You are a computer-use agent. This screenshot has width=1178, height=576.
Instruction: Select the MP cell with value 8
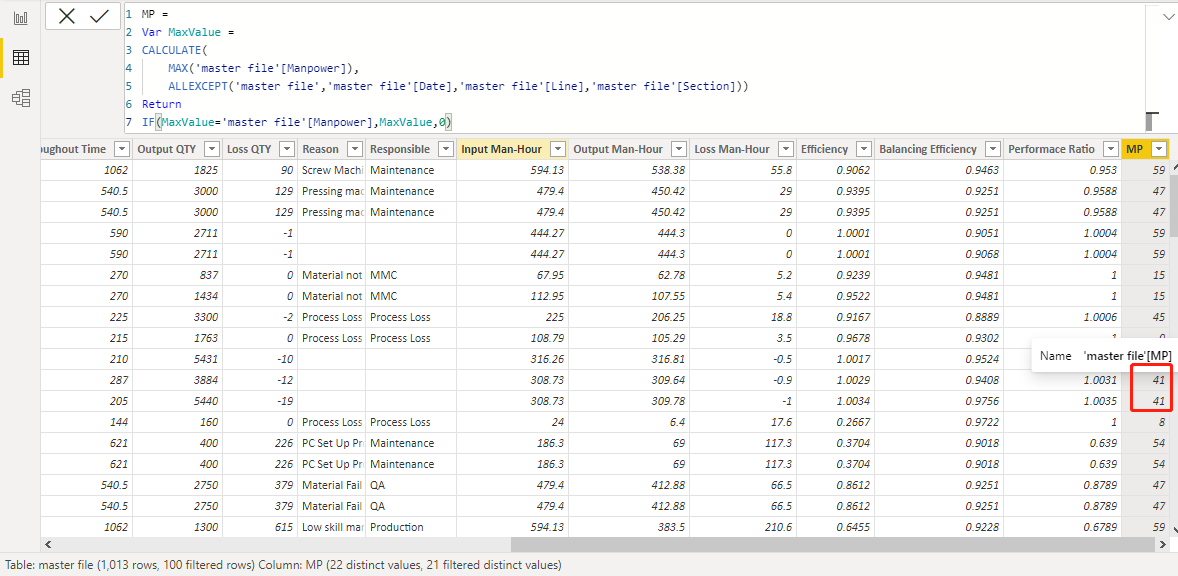1146,422
